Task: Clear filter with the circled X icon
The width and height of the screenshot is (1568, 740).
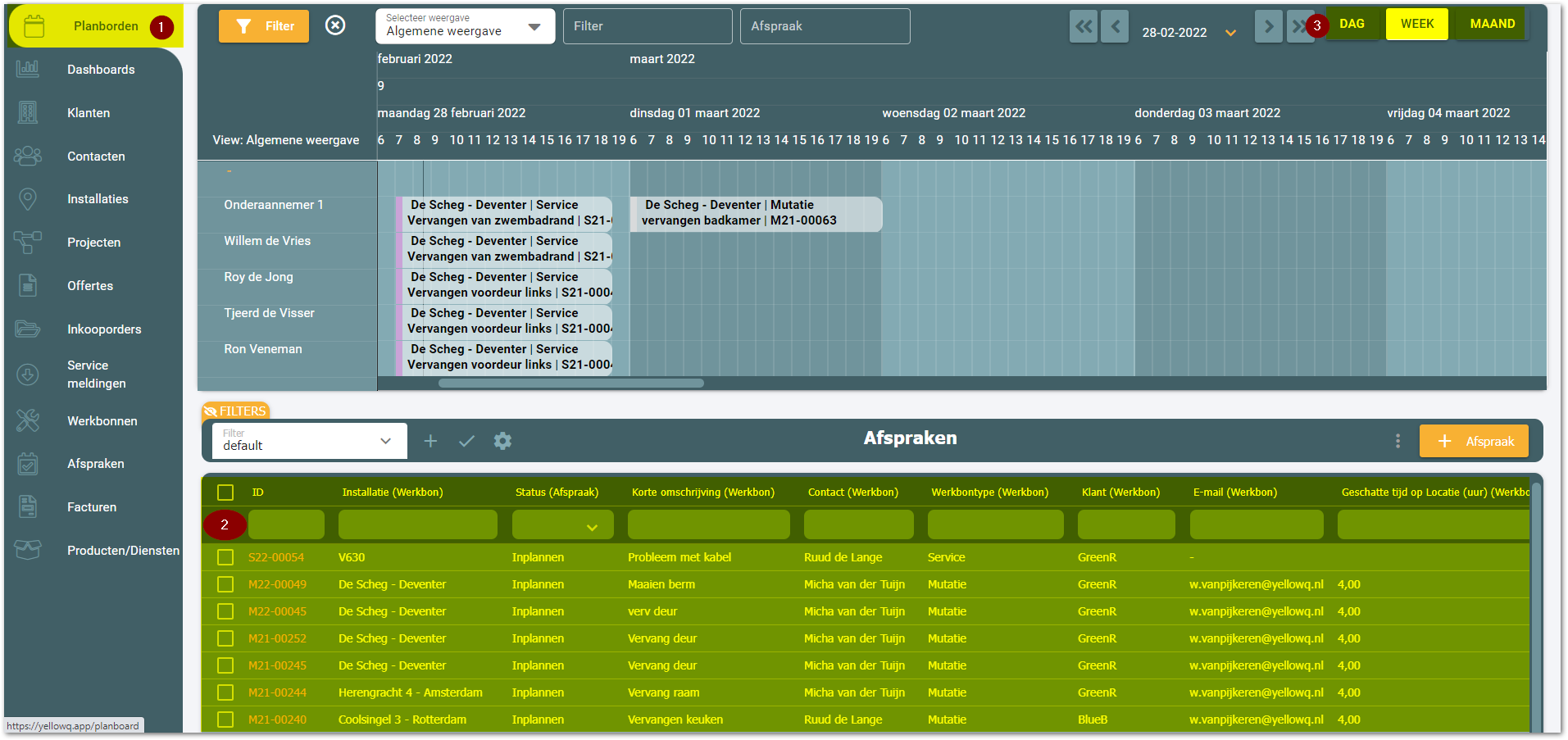Action: (x=335, y=25)
